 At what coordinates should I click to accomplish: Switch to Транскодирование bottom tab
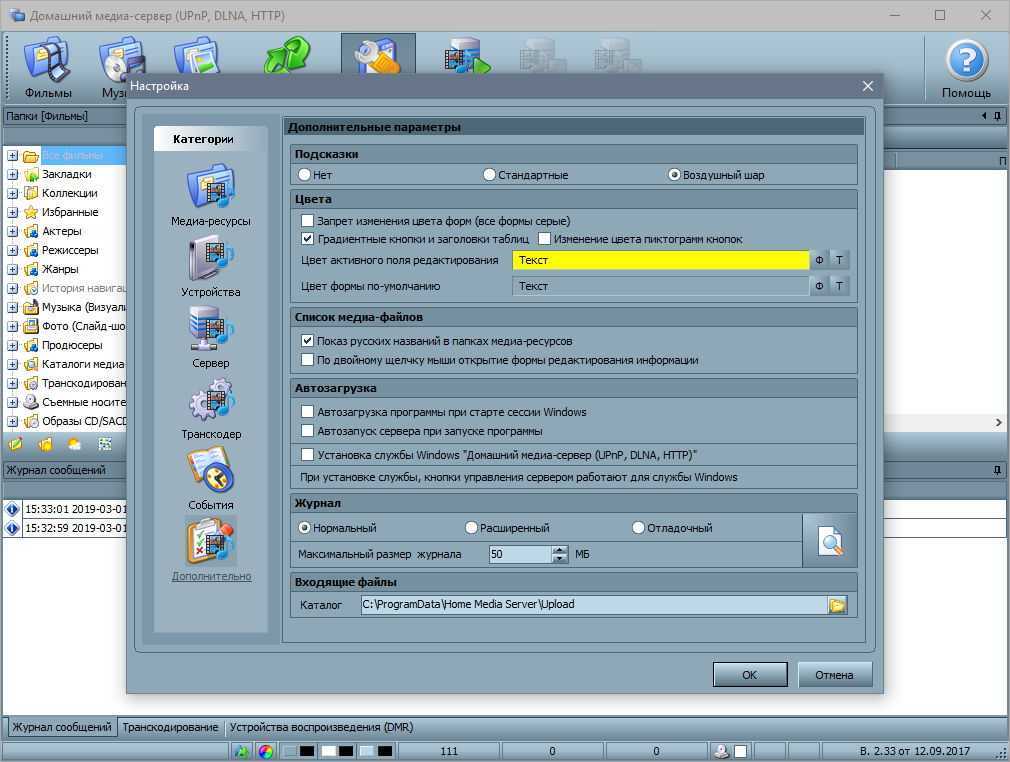coord(170,727)
